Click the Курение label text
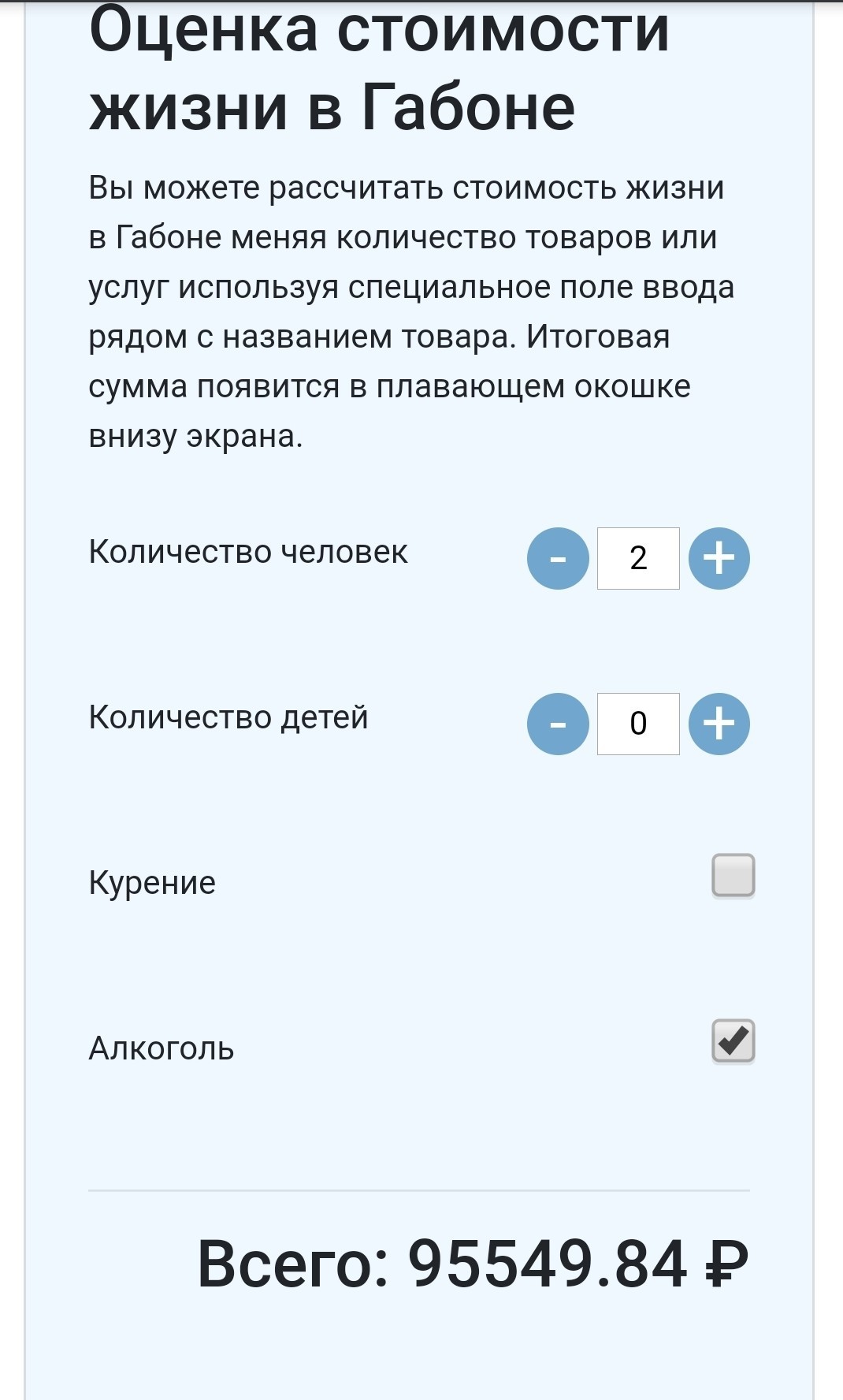The width and height of the screenshot is (843, 1400). coord(152,883)
